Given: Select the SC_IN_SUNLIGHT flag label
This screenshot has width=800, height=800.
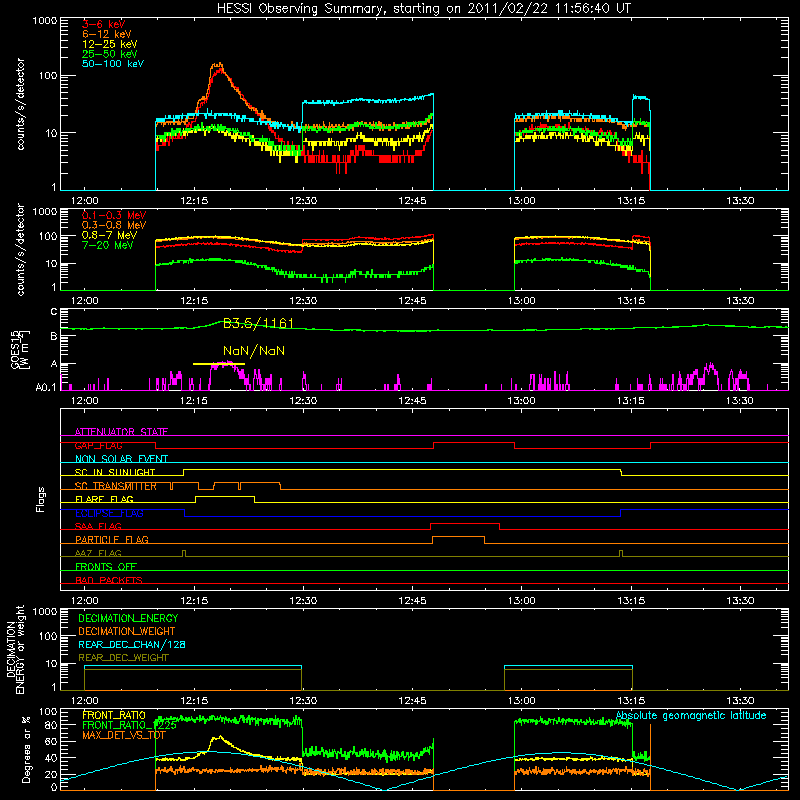Looking at the screenshot, I should click(x=115, y=472).
